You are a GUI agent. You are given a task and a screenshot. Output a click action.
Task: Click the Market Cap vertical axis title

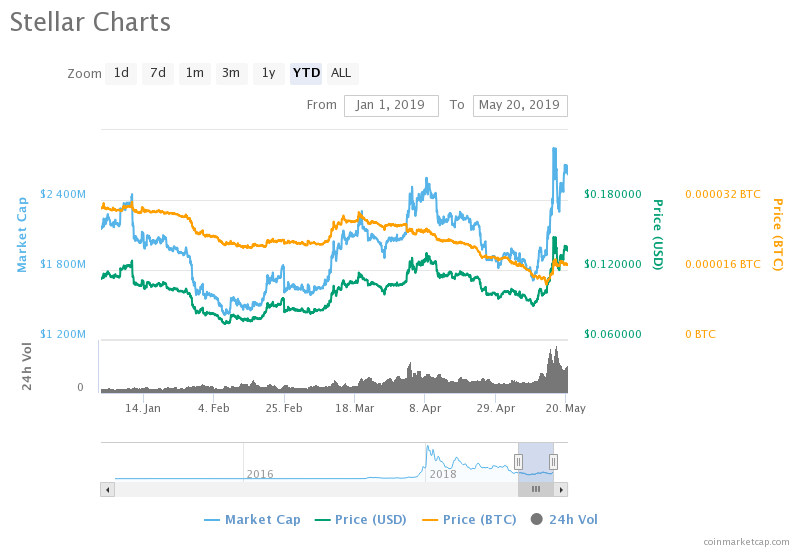22,235
